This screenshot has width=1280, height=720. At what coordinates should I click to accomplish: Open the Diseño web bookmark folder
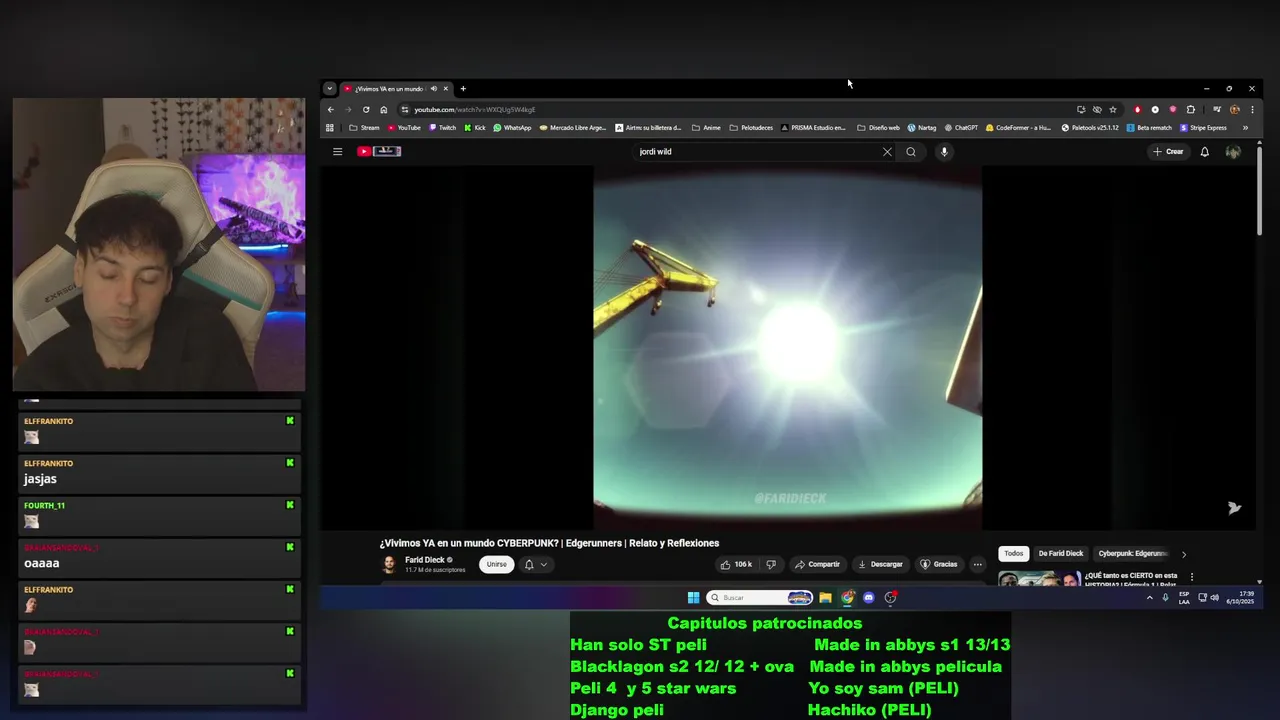(878, 128)
